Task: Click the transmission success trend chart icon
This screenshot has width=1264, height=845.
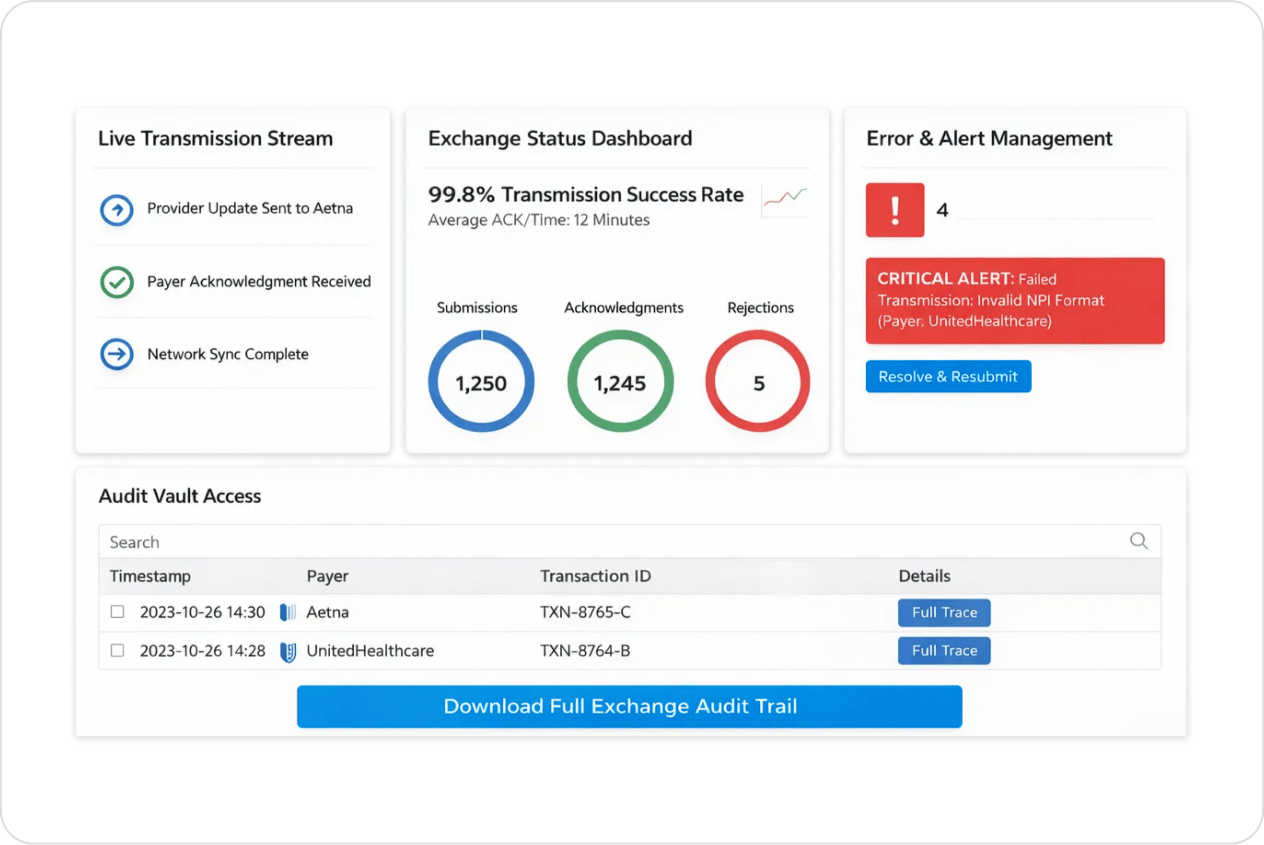Action: pyautogui.click(x=784, y=200)
